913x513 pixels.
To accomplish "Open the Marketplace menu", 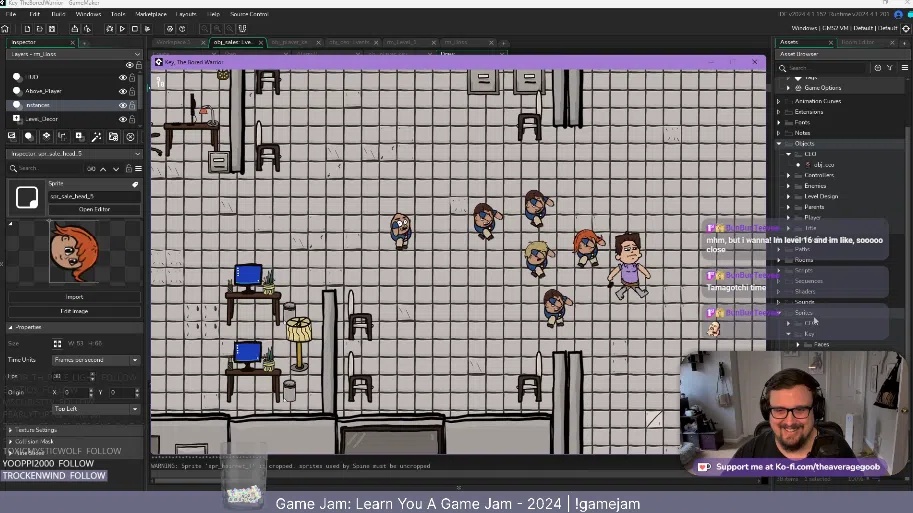I will point(151,14).
